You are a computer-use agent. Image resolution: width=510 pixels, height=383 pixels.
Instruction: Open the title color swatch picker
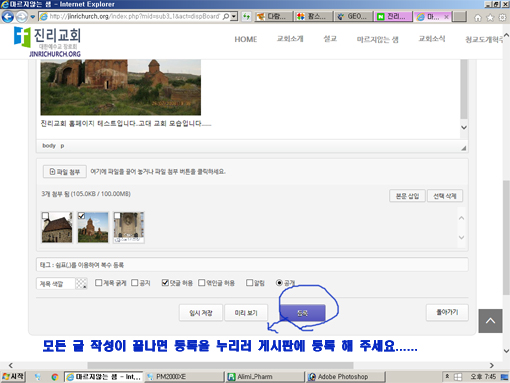click(81, 284)
